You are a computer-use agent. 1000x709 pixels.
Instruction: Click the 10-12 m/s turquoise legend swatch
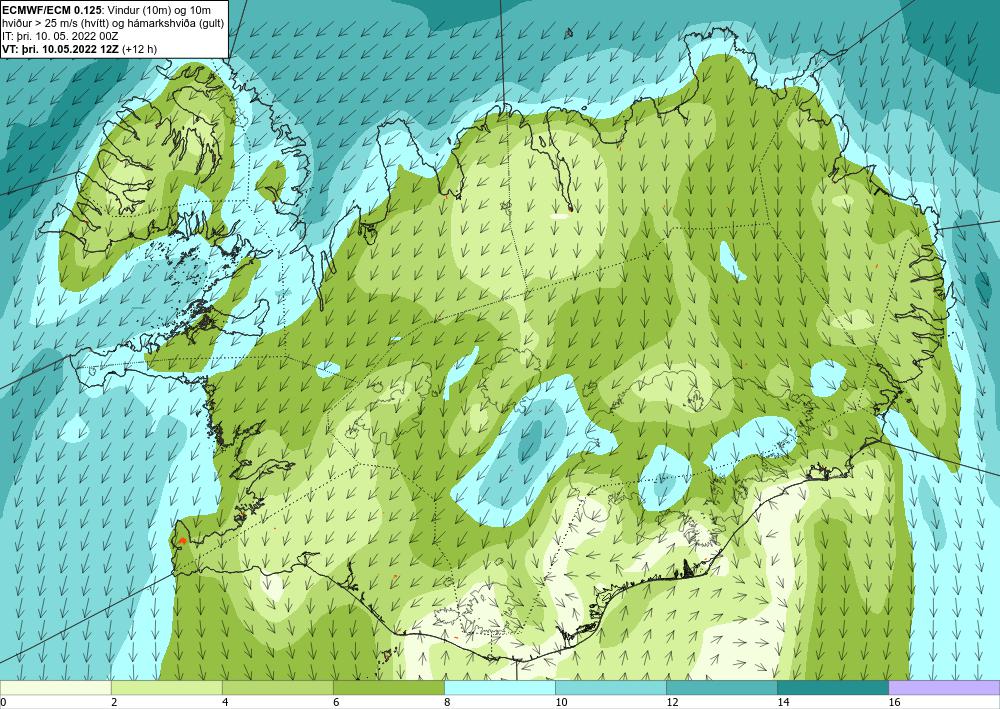pyautogui.click(x=611, y=688)
